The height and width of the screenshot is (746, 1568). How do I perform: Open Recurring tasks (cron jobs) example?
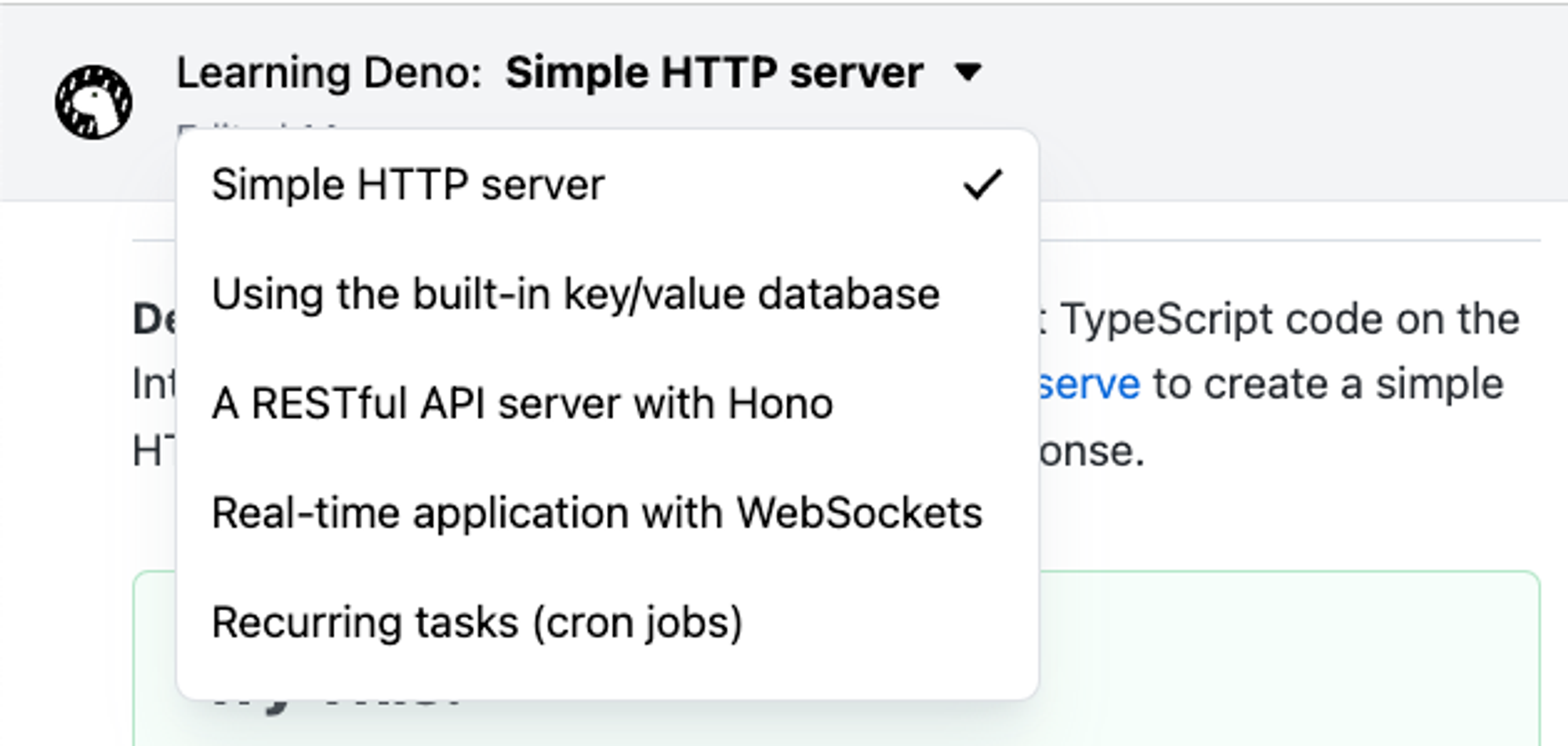pos(477,623)
